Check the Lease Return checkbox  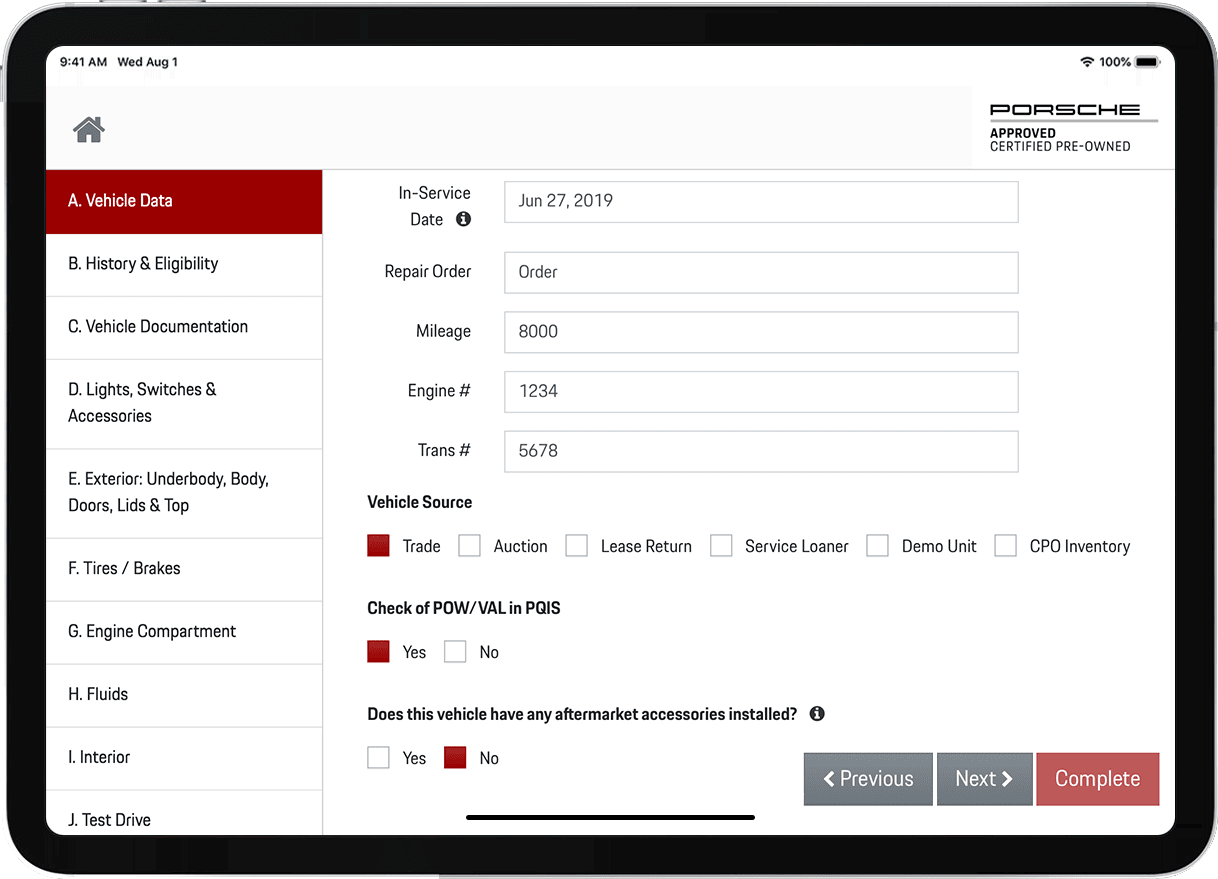tap(576, 546)
